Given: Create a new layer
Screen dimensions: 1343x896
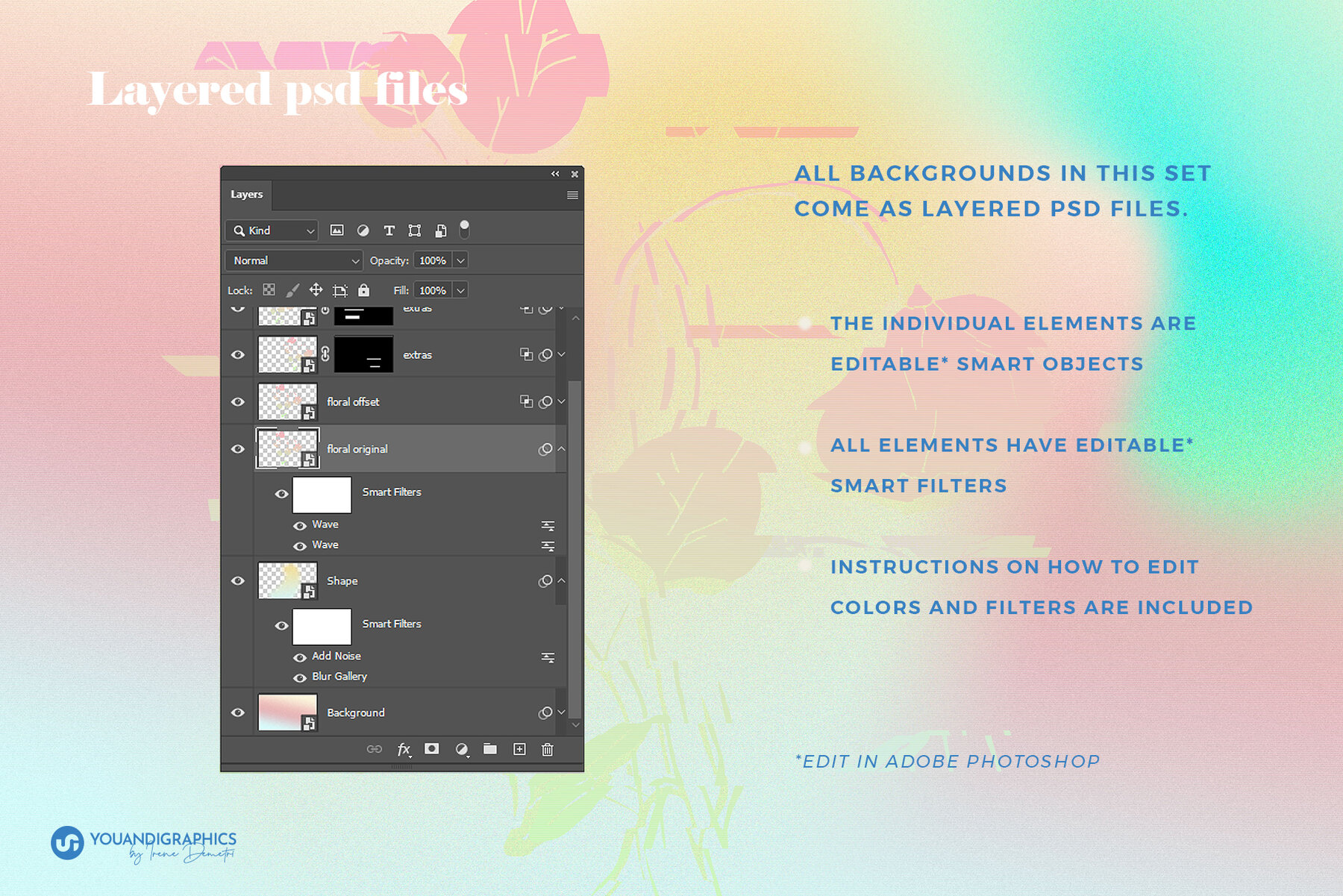Looking at the screenshot, I should click(x=520, y=749).
